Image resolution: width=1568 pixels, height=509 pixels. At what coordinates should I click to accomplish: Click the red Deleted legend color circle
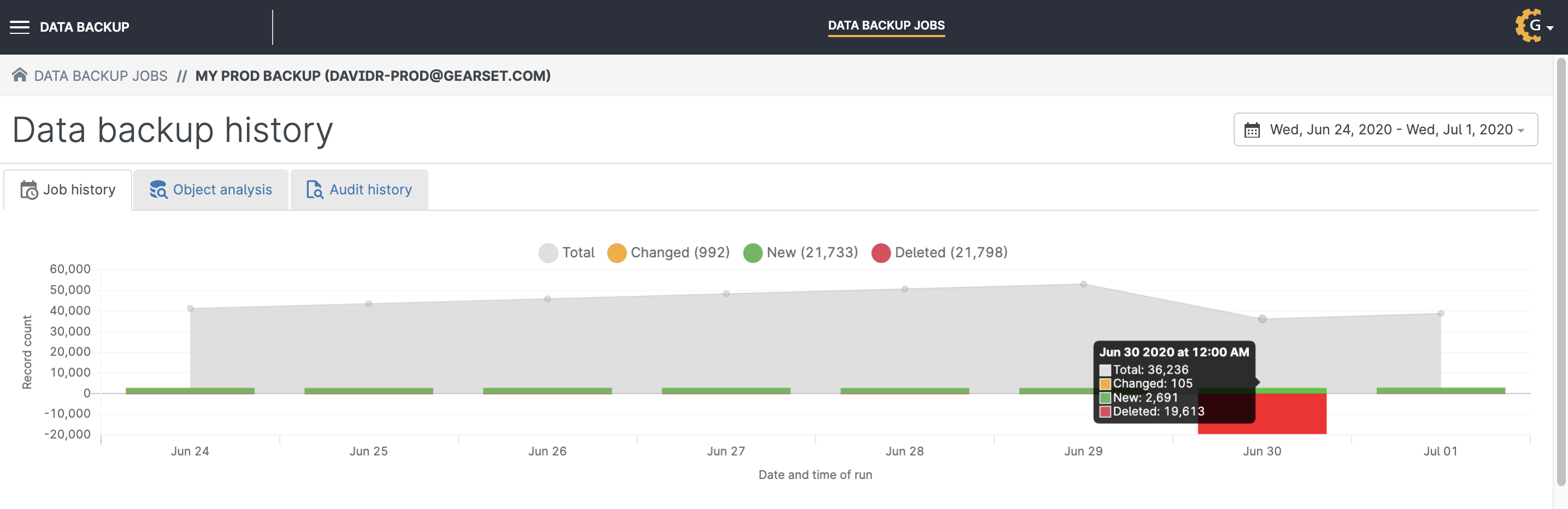click(x=881, y=252)
